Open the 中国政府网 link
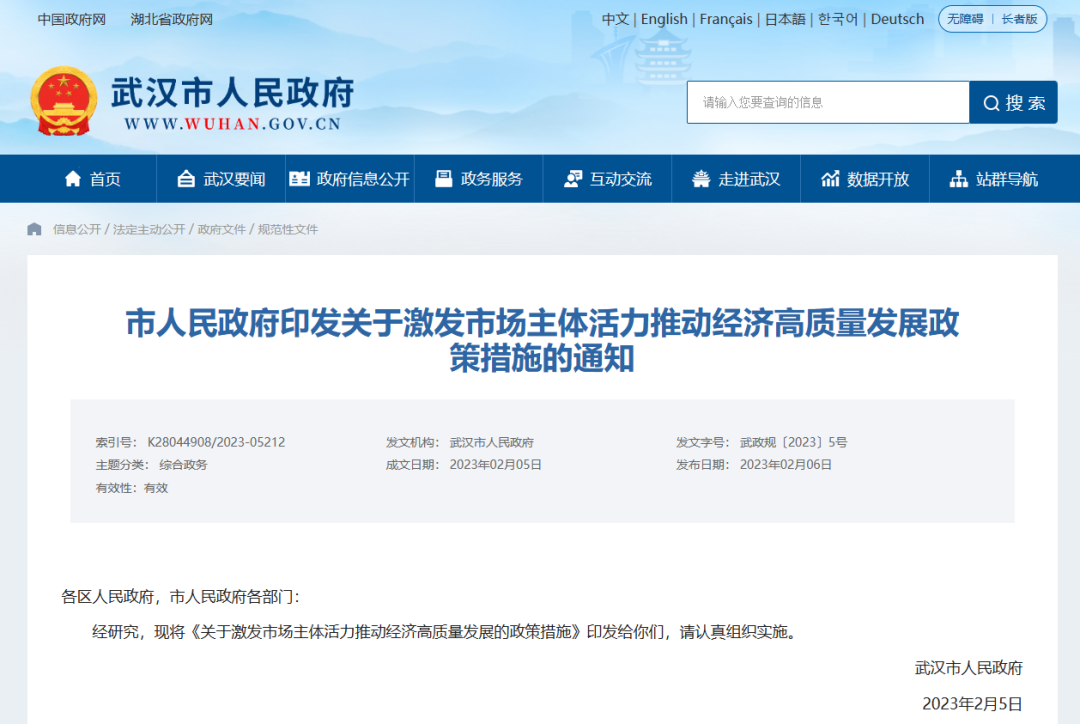This screenshot has width=1080, height=724. 72,19
